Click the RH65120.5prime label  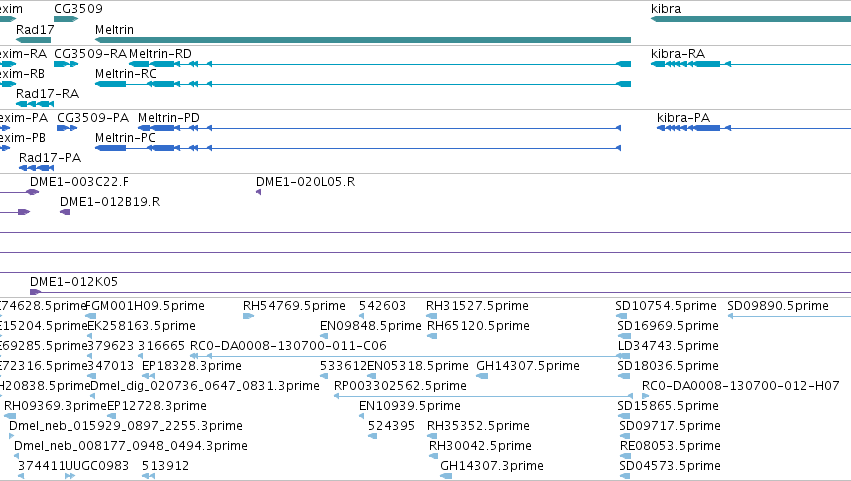(x=478, y=326)
